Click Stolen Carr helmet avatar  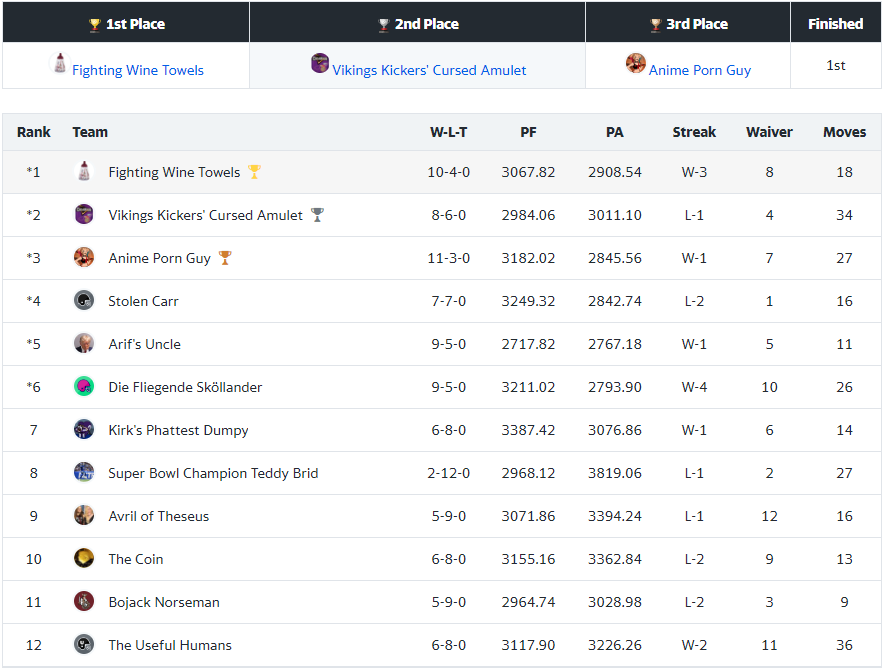84,300
